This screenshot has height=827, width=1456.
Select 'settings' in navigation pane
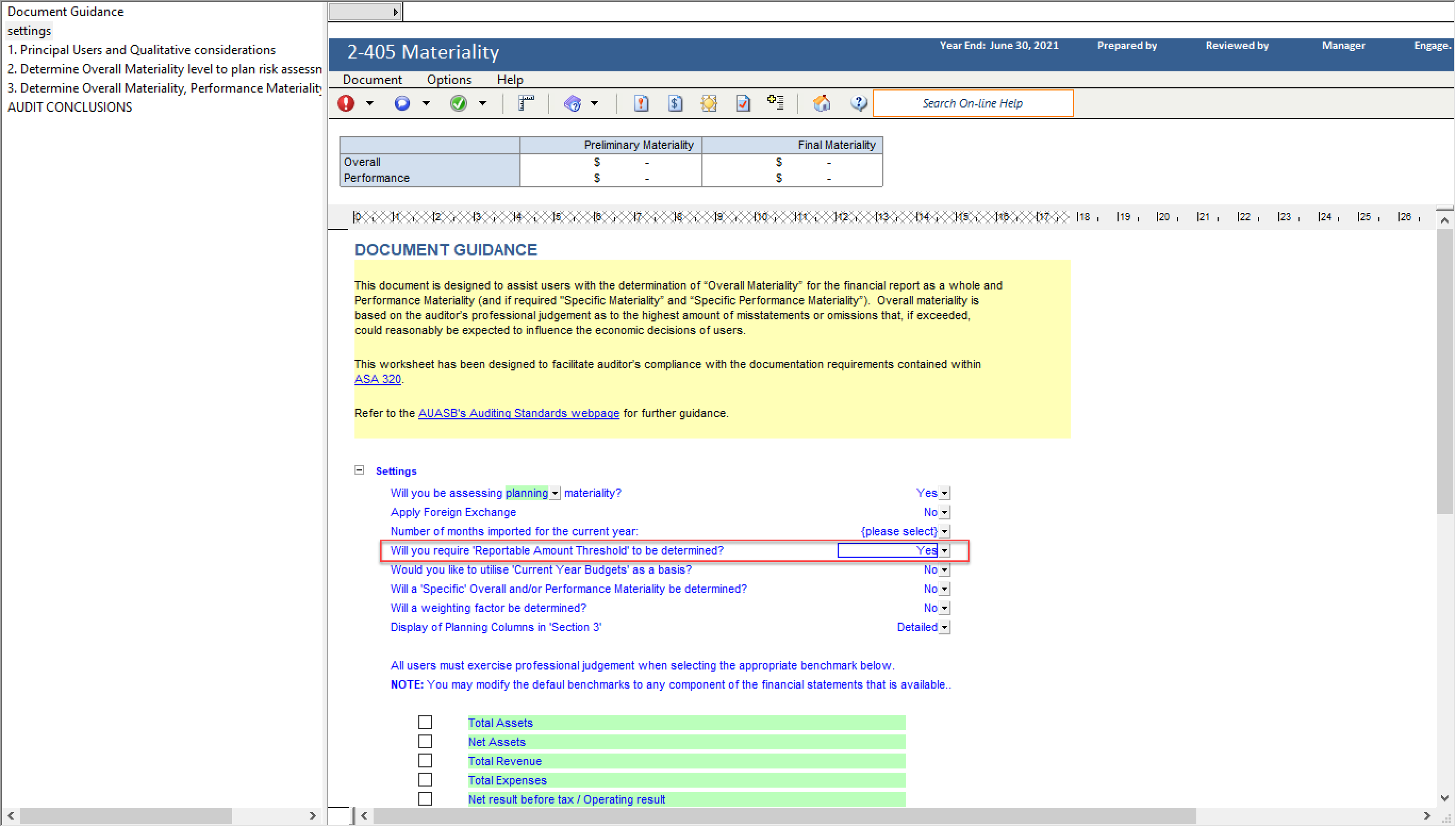(x=29, y=31)
